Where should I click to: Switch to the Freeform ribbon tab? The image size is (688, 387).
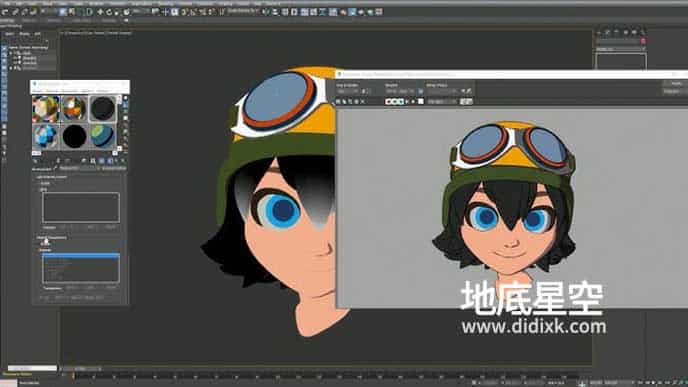pyautogui.click(x=29, y=20)
